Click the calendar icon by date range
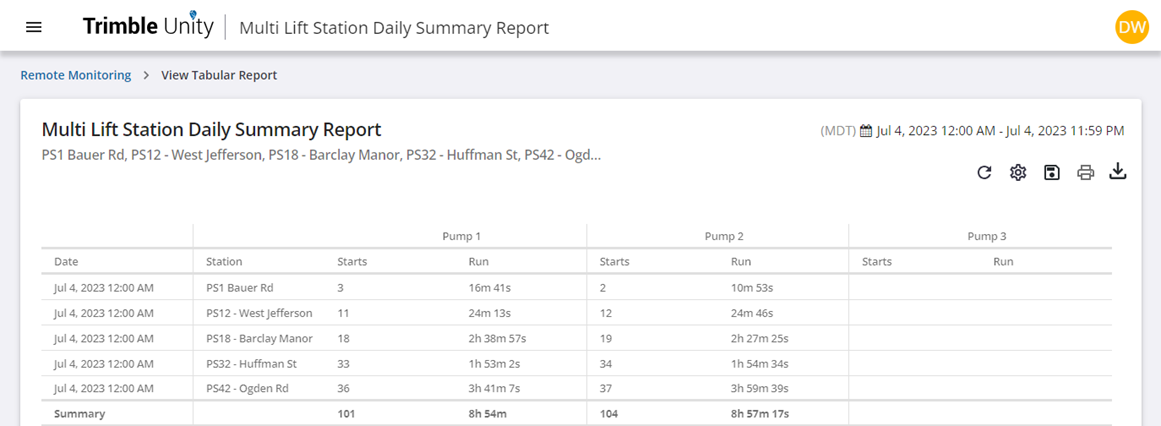Screen dimensions: 1161x426 (x=866, y=131)
